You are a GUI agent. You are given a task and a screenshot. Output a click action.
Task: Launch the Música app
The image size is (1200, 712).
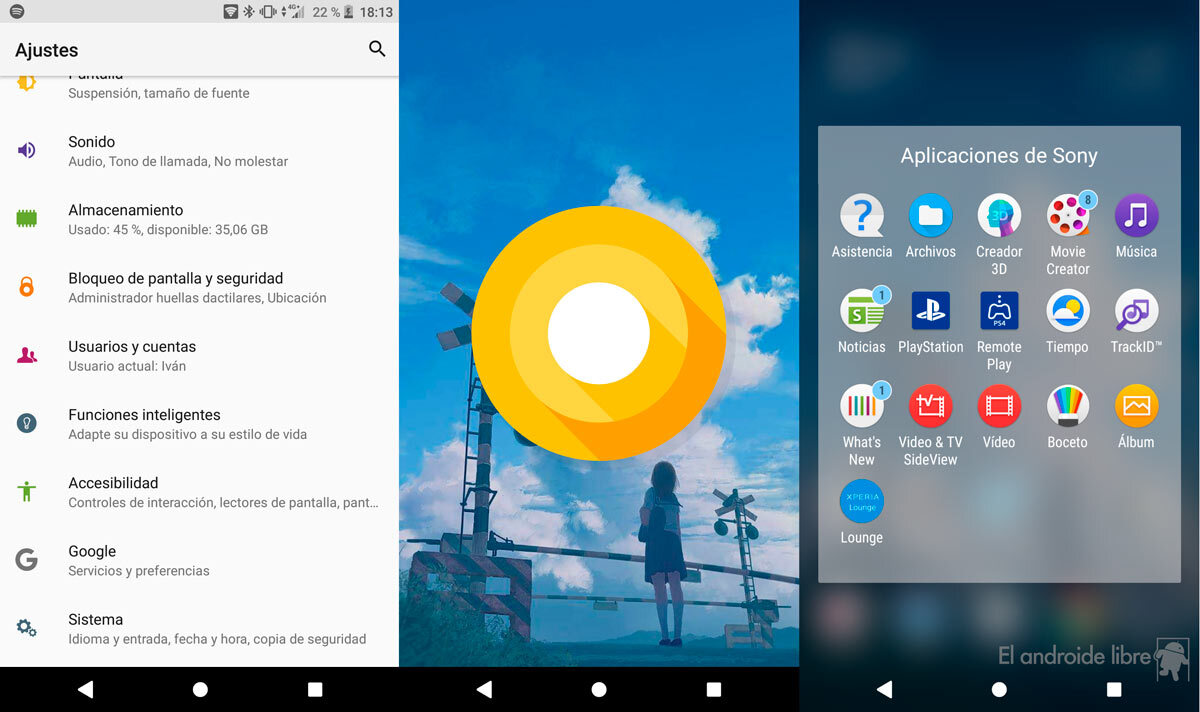point(1136,216)
